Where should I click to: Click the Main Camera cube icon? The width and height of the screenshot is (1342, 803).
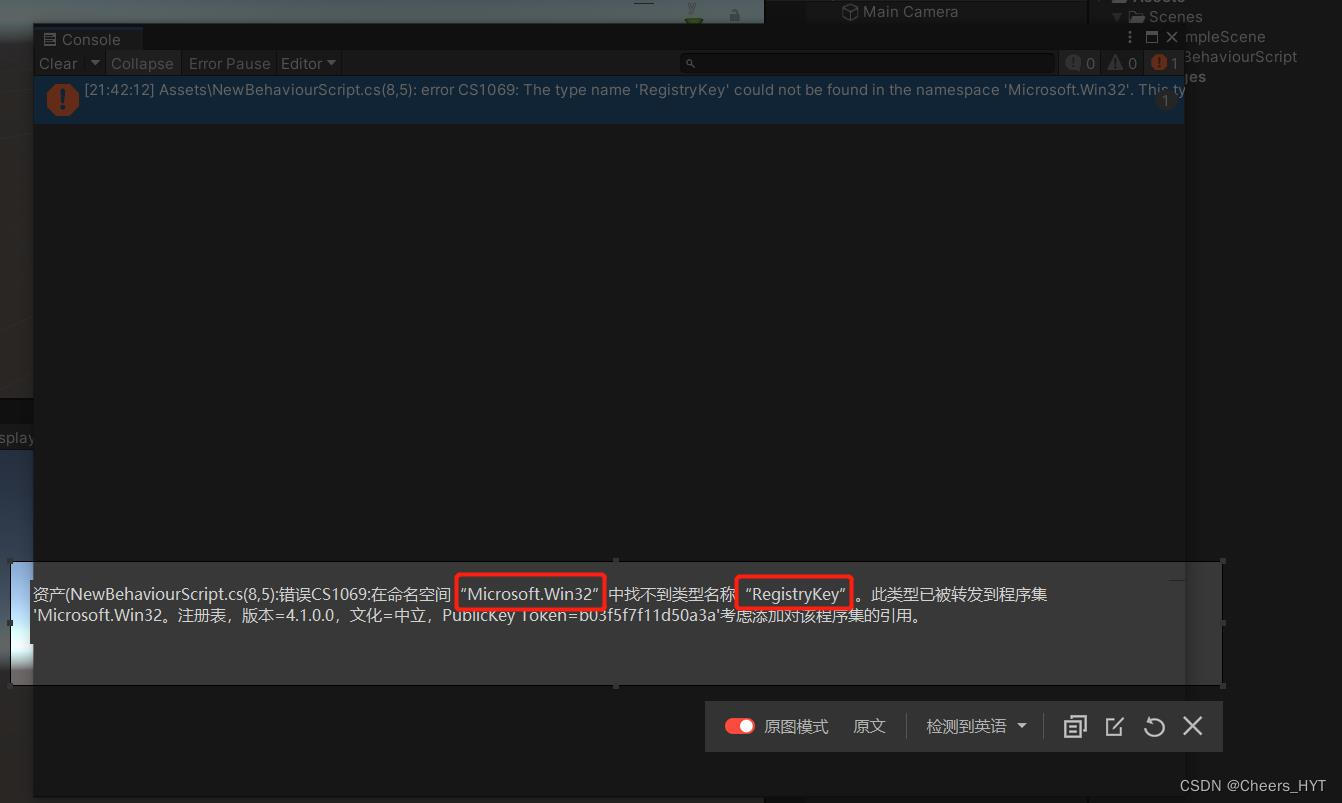click(x=849, y=11)
